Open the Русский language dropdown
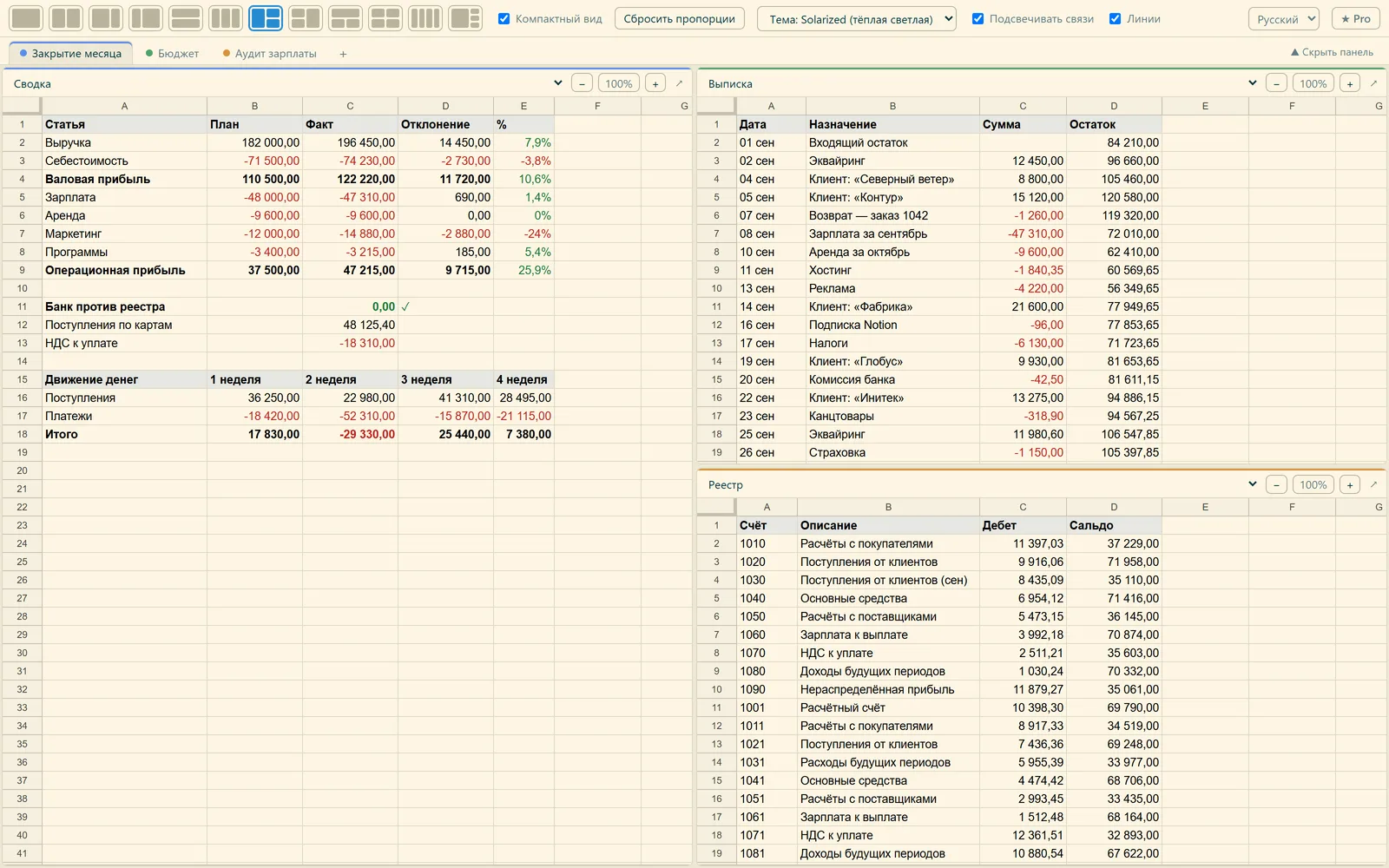 coord(1284,19)
